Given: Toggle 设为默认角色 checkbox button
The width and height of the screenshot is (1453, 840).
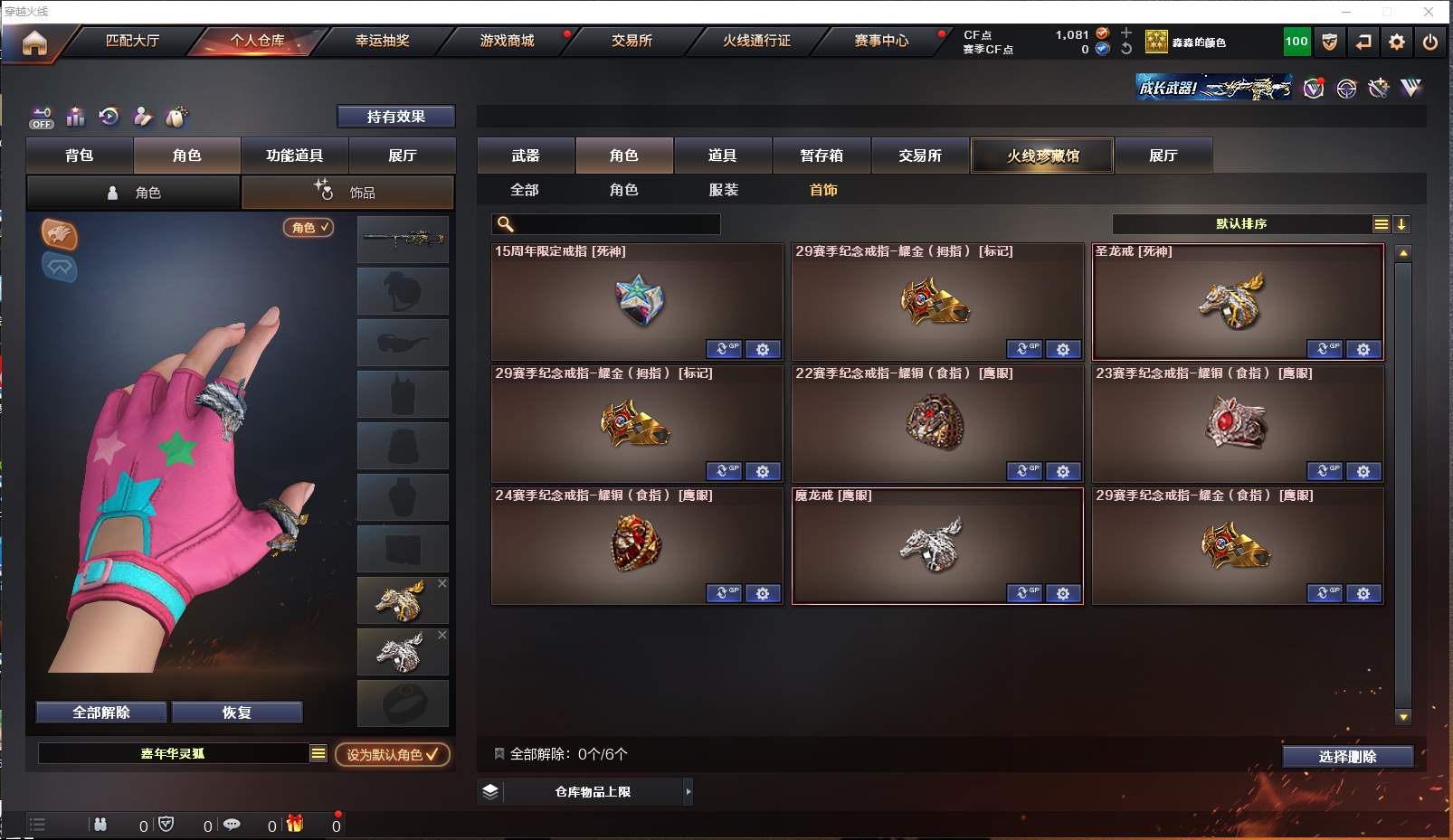Looking at the screenshot, I should pos(393,754).
